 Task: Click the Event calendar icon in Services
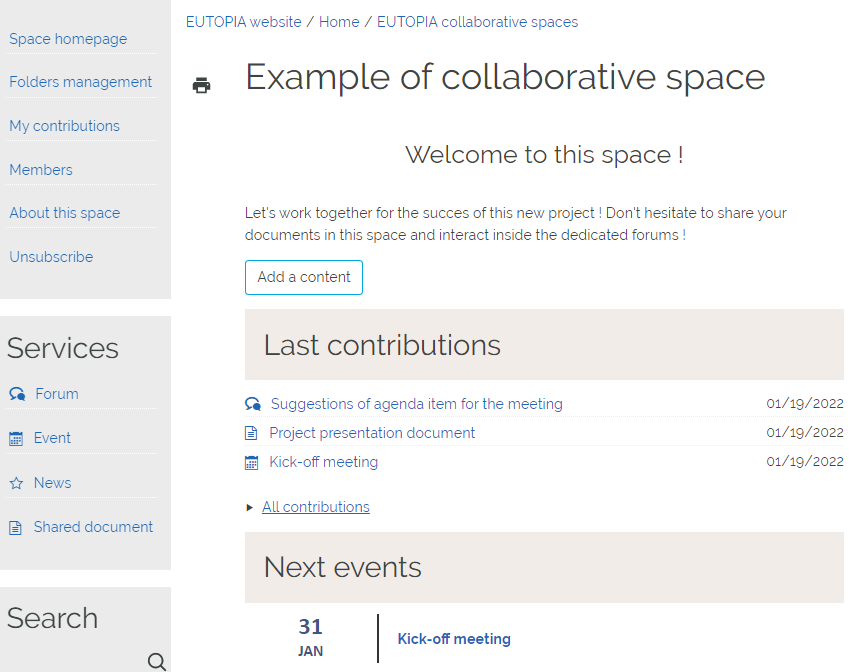pos(16,438)
